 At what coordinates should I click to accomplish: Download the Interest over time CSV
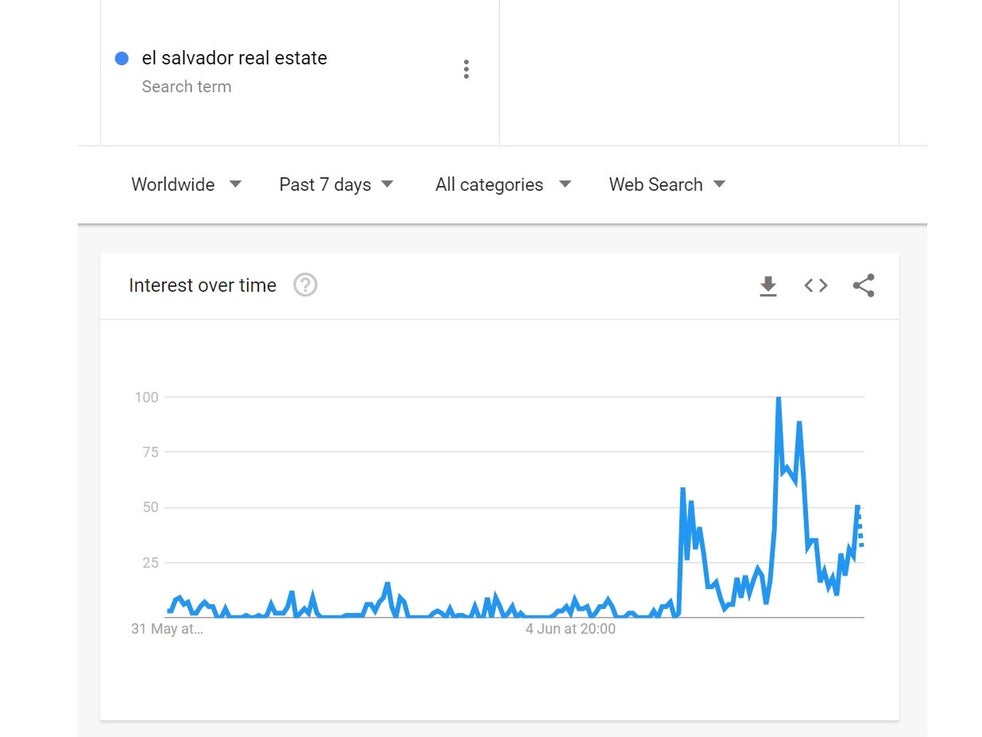pyautogui.click(x=768, y=286)
